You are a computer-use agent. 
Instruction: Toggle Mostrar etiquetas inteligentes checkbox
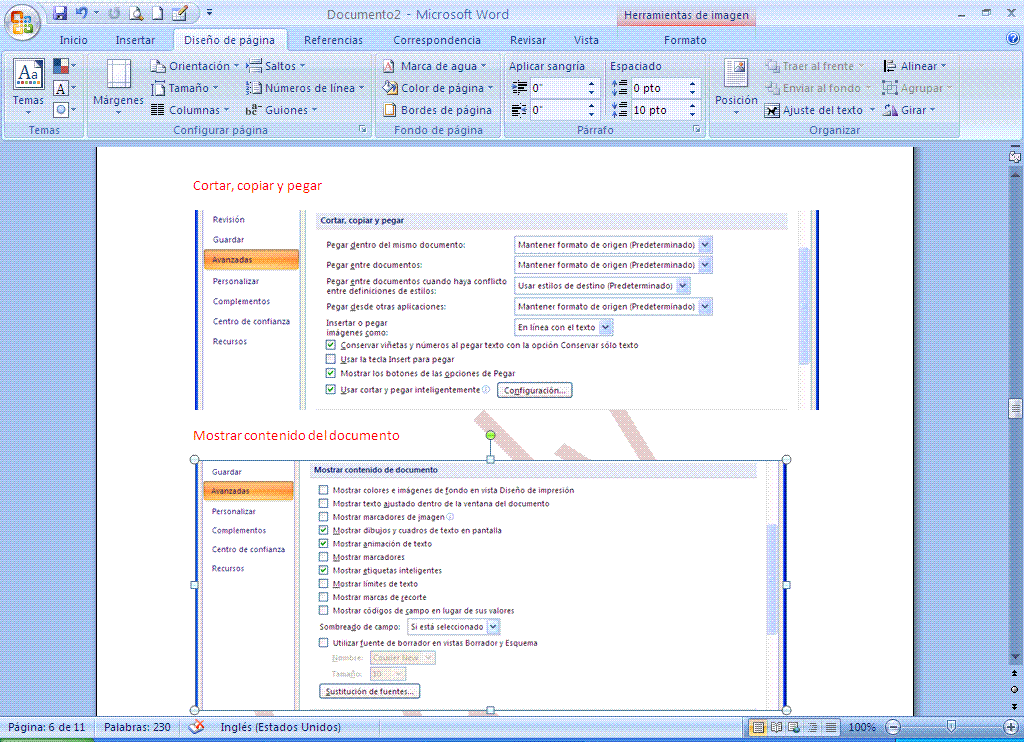323,570
